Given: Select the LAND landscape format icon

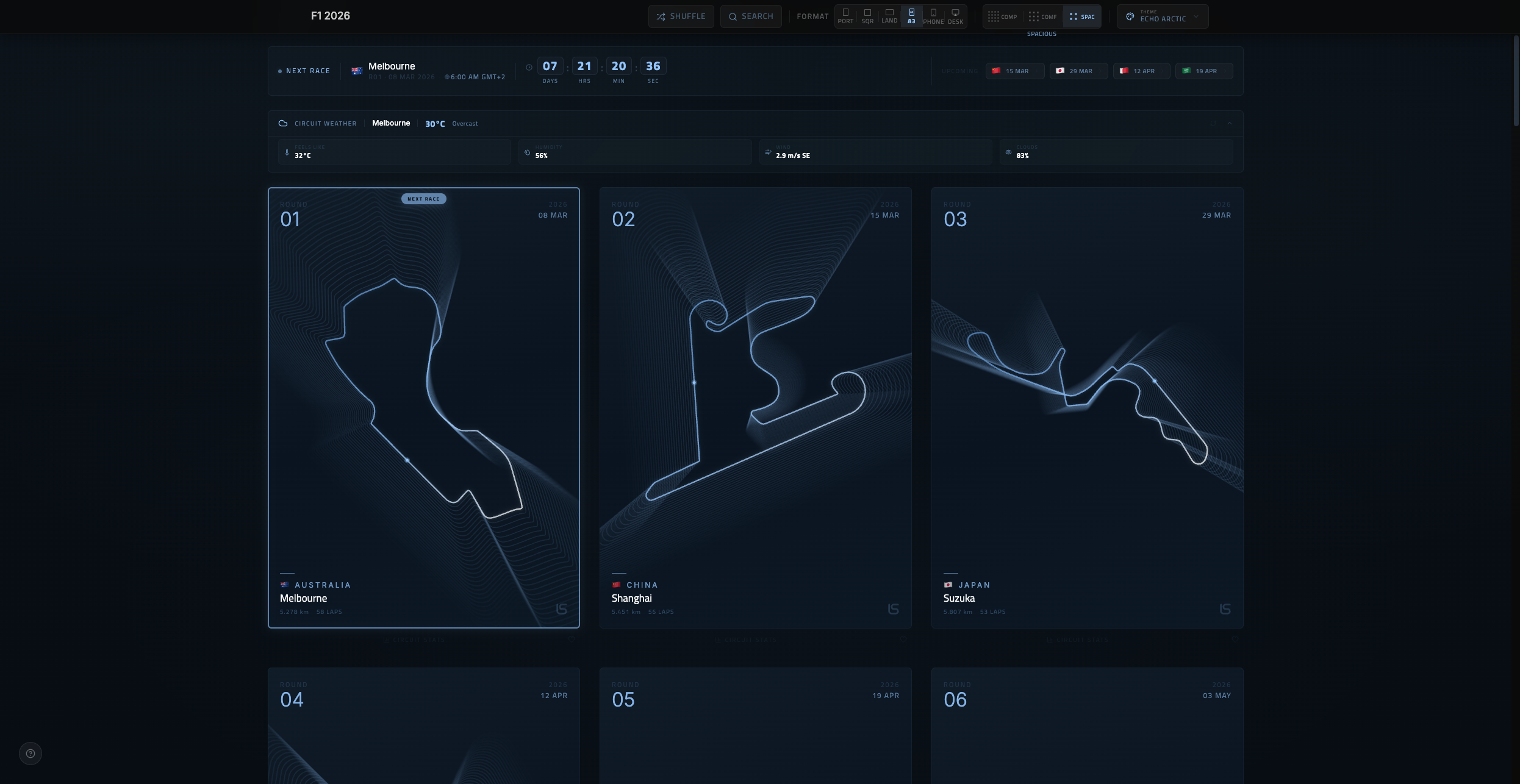Looking at the screenshot, I should point(889,16).
